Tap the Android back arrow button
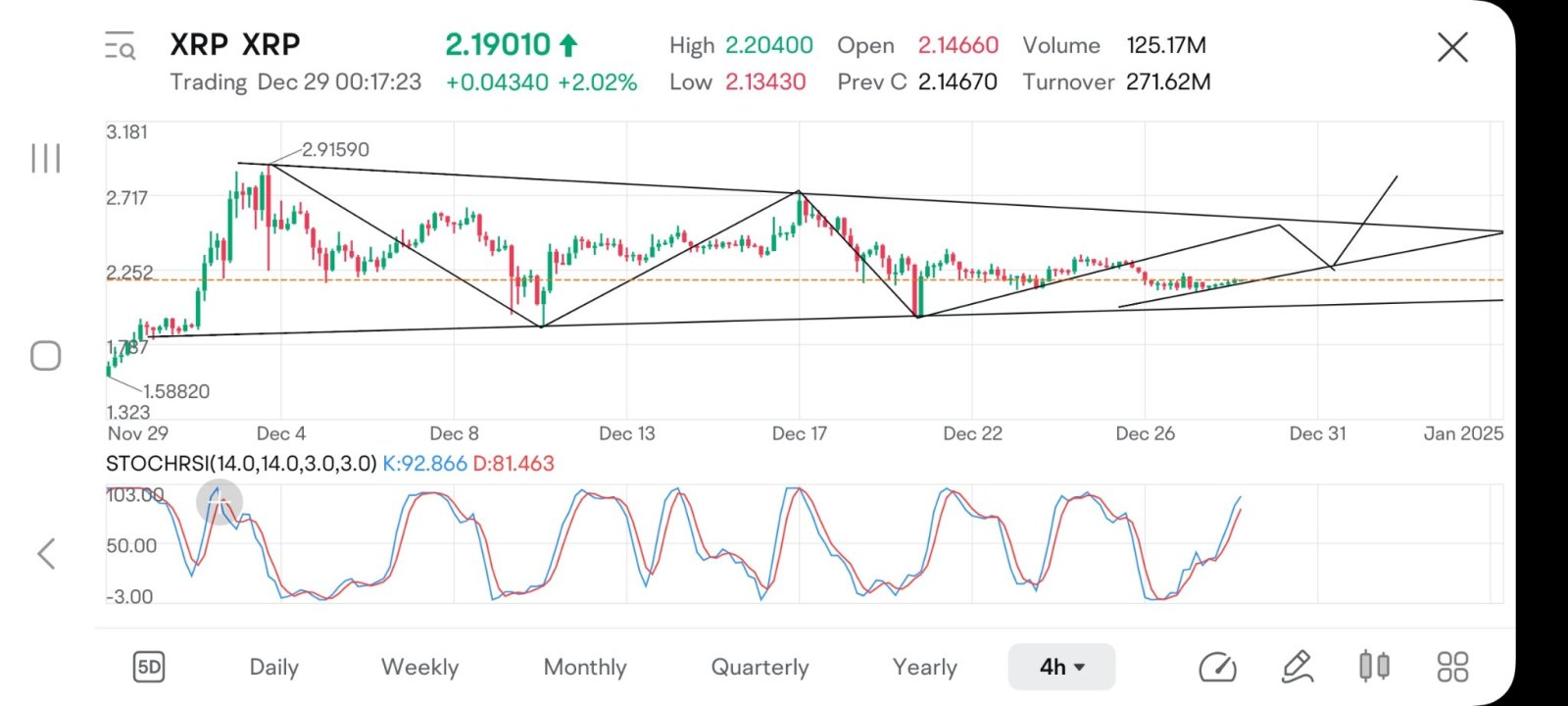This screenshot has height=706, width=1568. pyautogui.click(x=46, y=553)
